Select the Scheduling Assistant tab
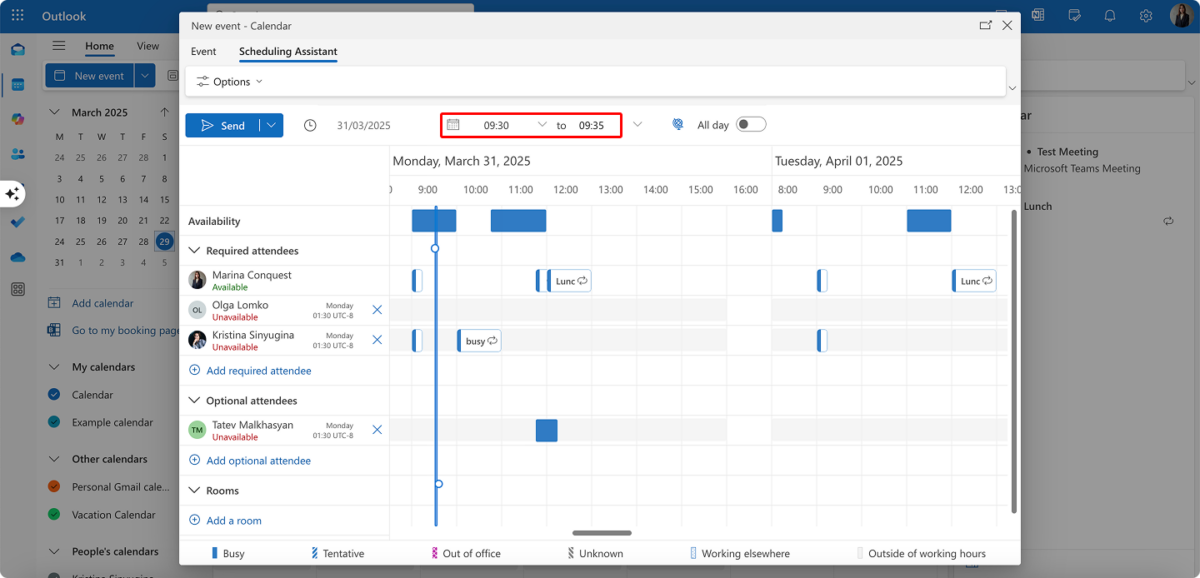This screenshot has height=578, width=1200. tap(287, 51)
